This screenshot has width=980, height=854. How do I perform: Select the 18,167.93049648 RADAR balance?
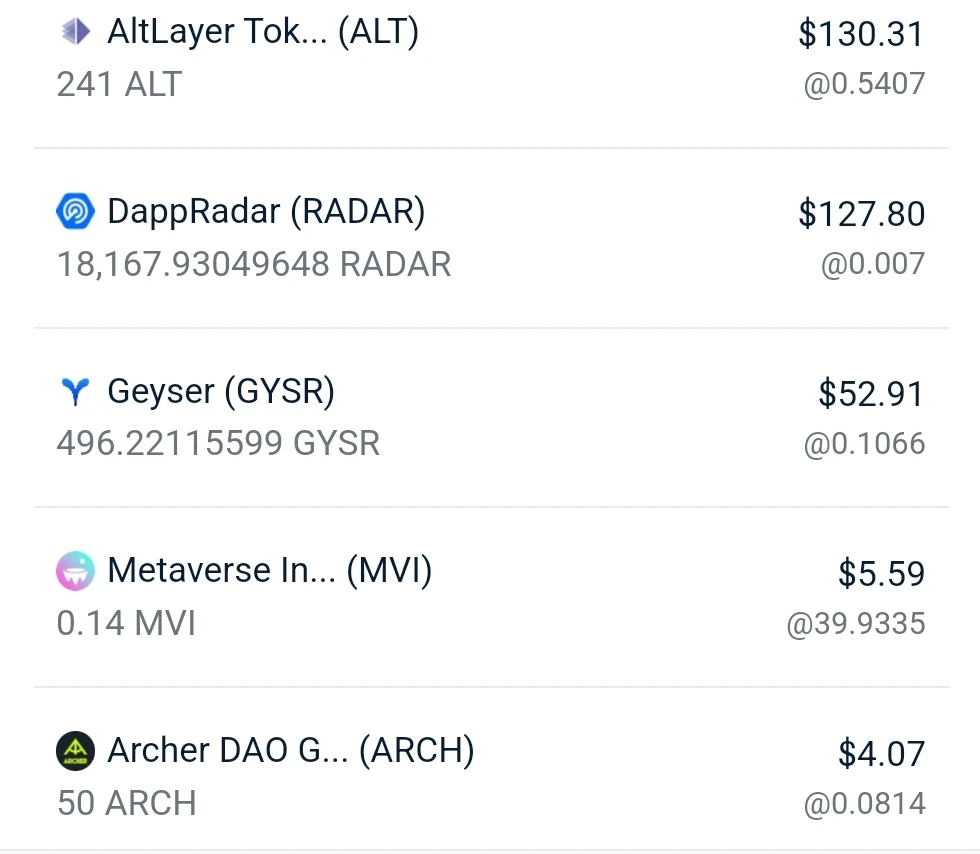(254, 264)
